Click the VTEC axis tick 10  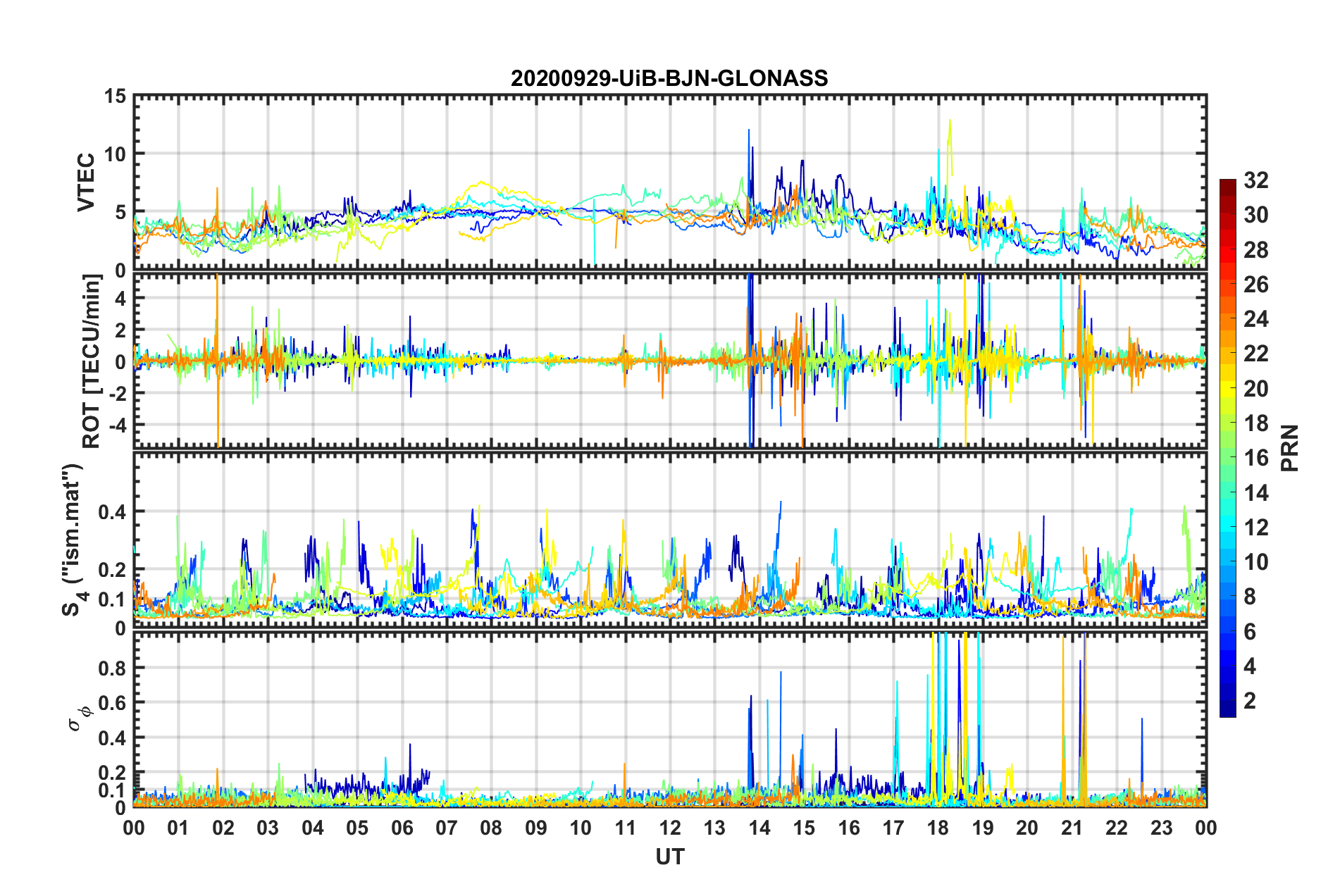pos(115,154)
